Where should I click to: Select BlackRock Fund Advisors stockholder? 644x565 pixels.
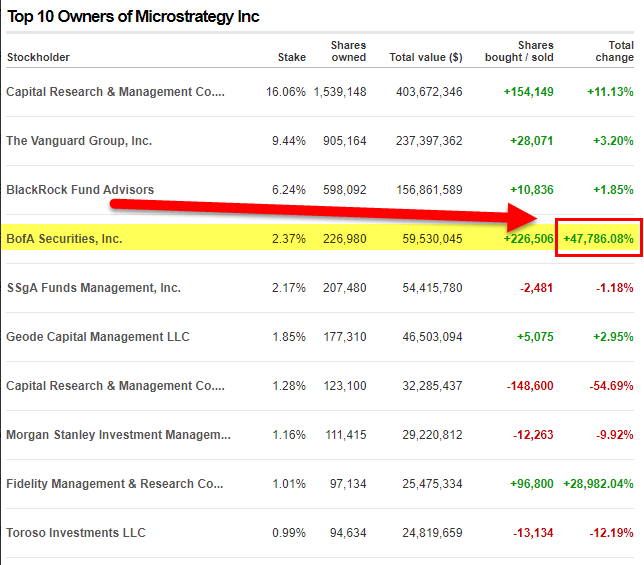[80, 190]
